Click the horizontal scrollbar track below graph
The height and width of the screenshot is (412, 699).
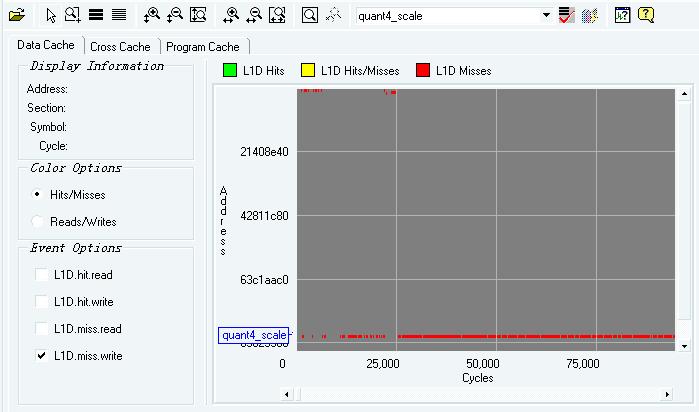click(477, 394)
